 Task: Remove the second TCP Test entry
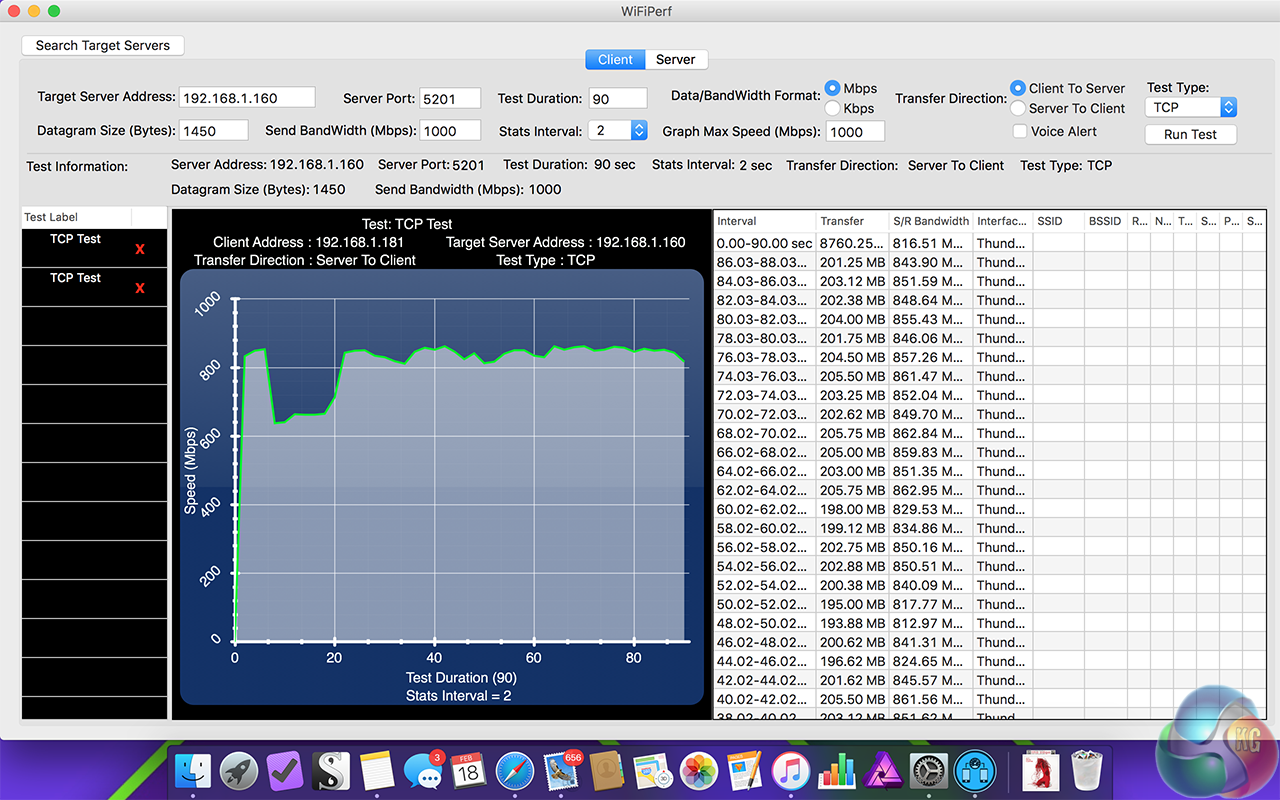[x=139, y=288]
